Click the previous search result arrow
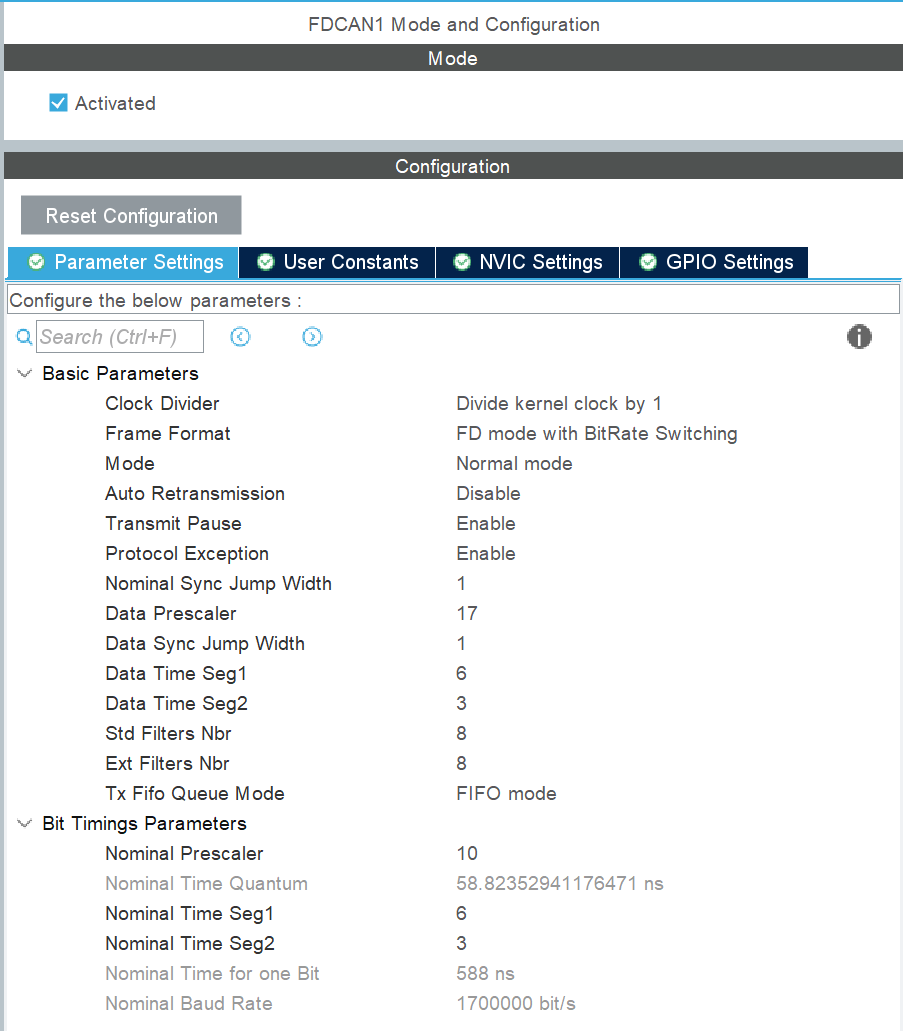Screen dimensions: 903x1031 pos(240,337)
